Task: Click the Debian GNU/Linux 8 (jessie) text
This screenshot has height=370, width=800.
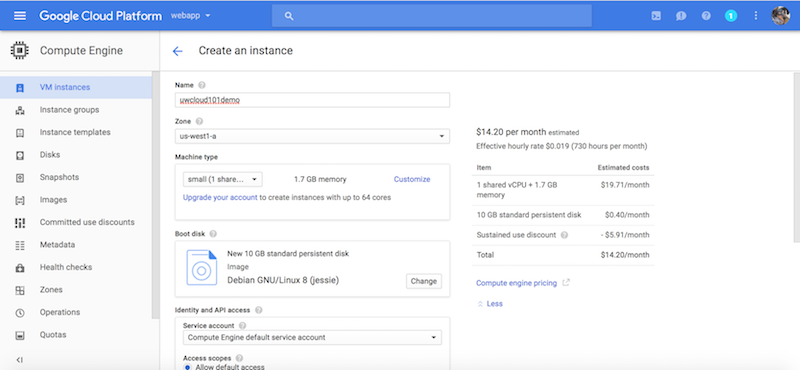Action: point(283,280)
